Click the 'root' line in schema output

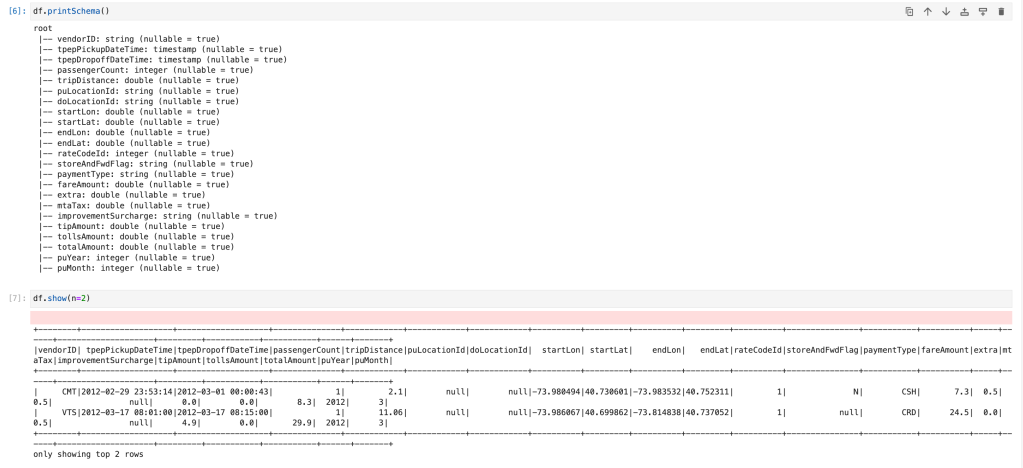pyautogui.click(x=42, y=28)
